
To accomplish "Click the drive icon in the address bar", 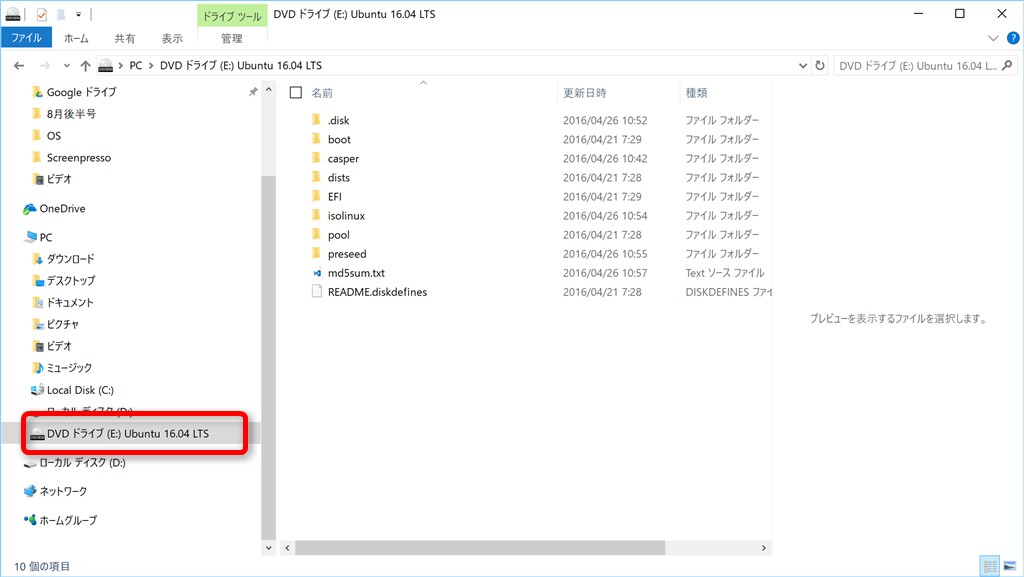I will 105,65.
